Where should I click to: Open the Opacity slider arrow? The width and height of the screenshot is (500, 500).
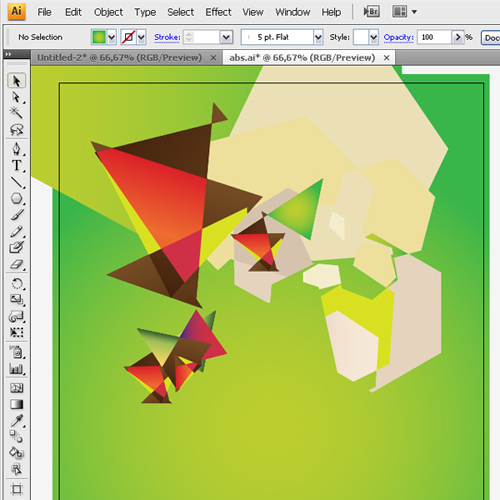458,37
